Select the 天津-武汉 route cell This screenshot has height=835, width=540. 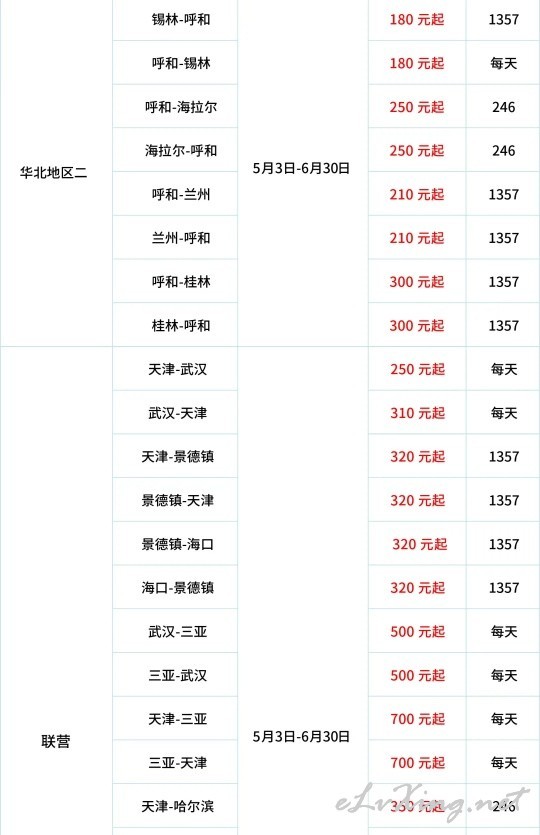[178, 369]
